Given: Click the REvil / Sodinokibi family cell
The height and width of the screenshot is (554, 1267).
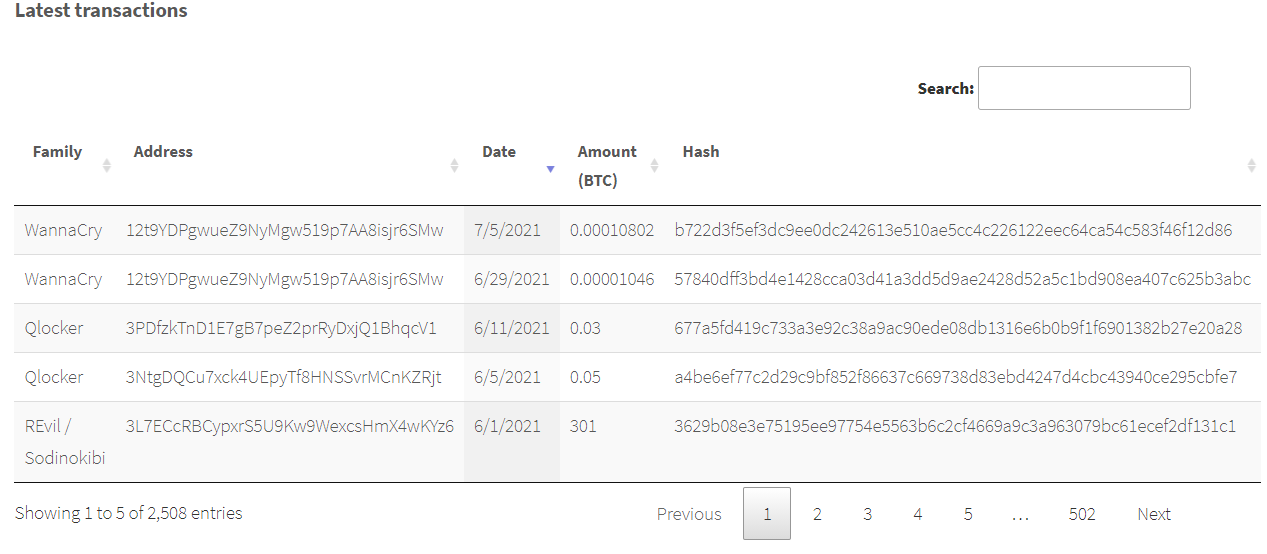Looking at the screenshot, I should tap(65, 442).
